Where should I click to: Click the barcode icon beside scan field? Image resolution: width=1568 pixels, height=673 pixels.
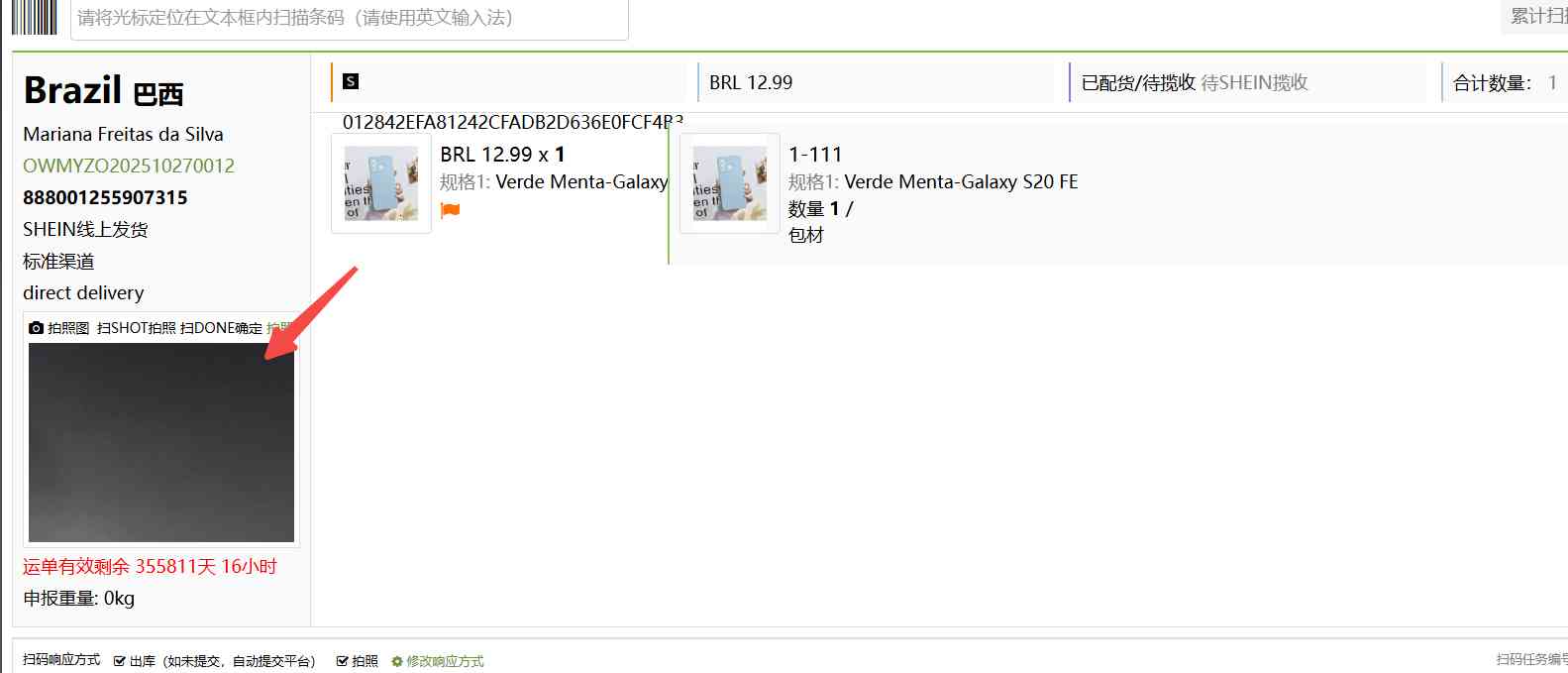[35, 18]
